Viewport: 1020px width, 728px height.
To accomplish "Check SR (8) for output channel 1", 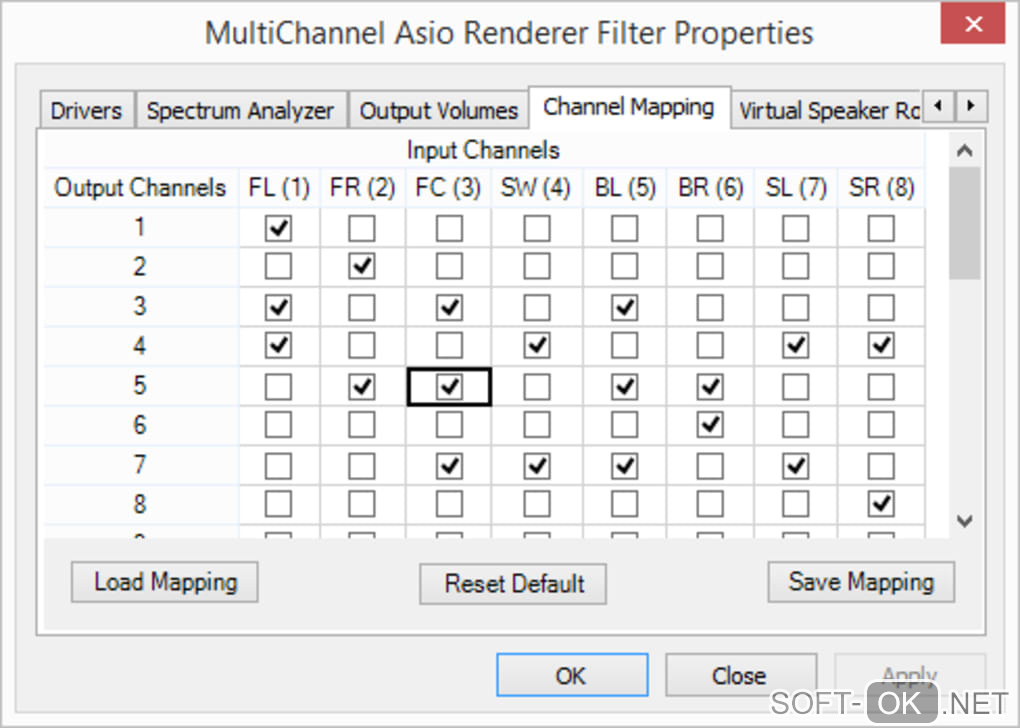I will [881, 228].
